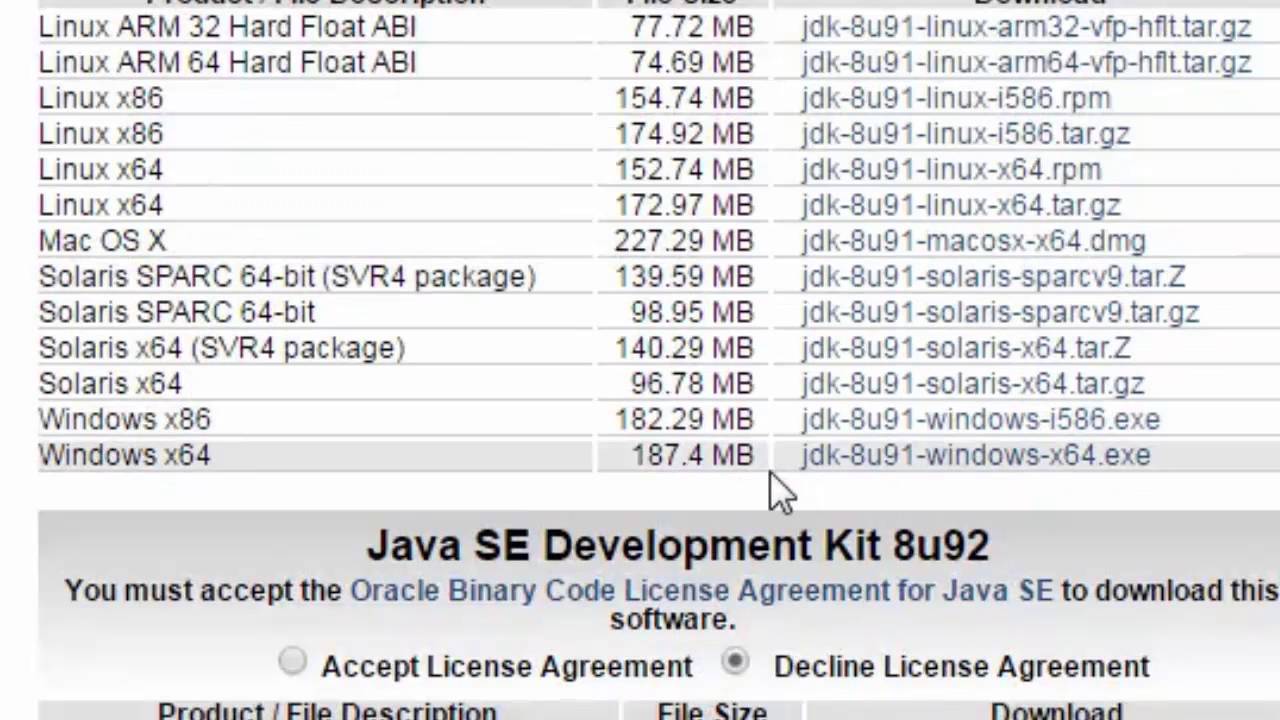
Task: Click the Mac OS X row description
Action: pos(102,241)
